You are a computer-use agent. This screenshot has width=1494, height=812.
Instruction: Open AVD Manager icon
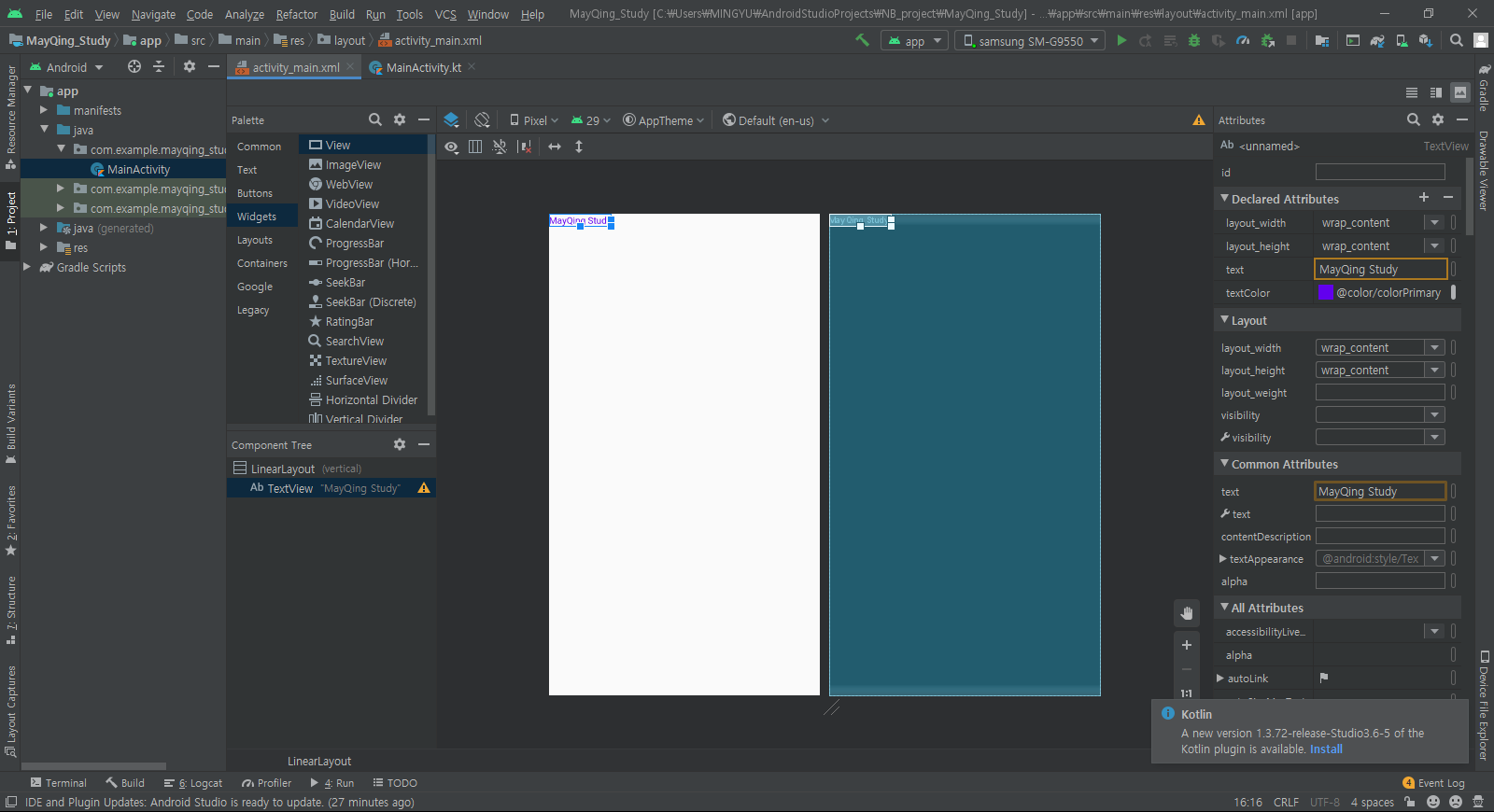point(1402,40)
